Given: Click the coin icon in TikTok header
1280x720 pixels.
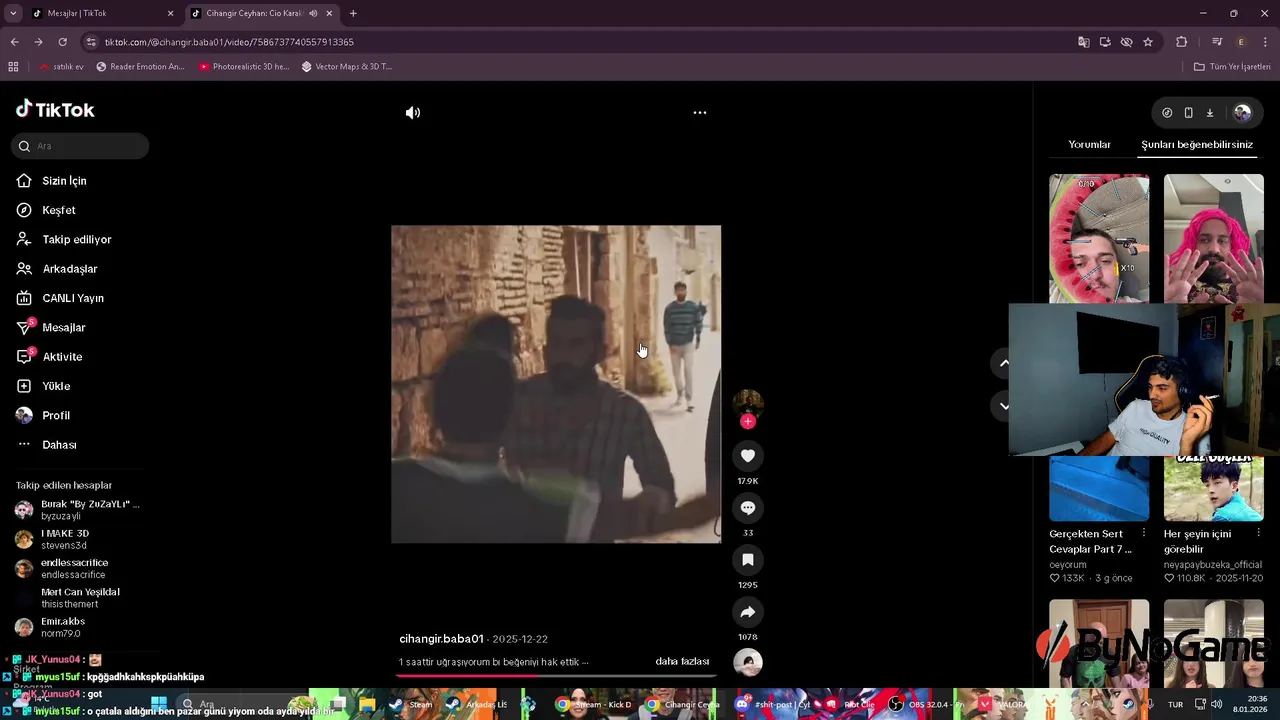Looking at the screenshot, I should click(1167, 113).
